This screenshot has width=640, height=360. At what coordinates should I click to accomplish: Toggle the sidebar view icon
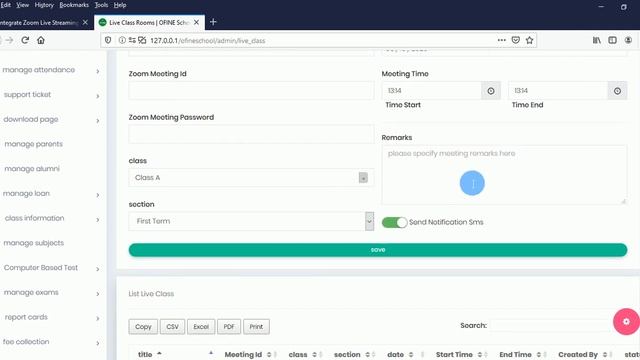click(x=612, y=40)
